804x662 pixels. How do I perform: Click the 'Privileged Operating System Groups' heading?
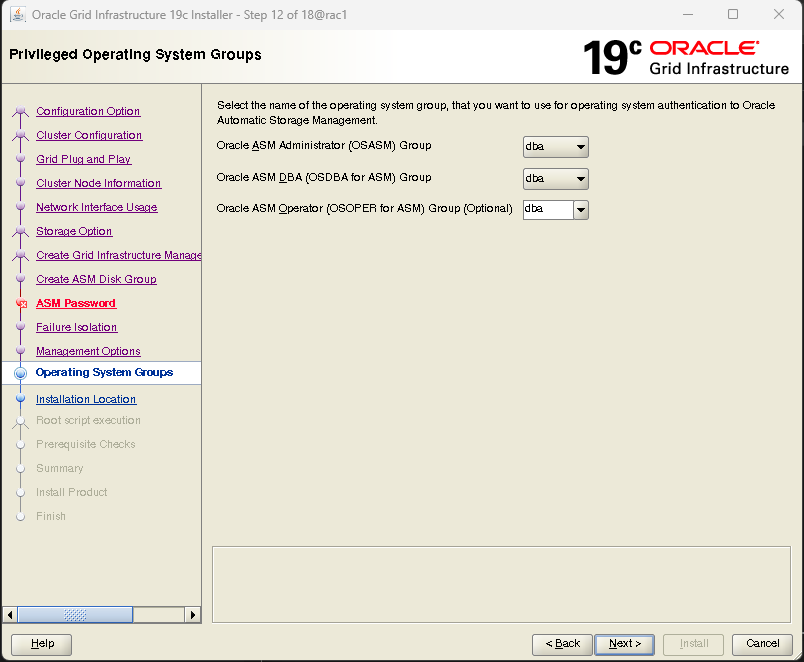pyautogui.click(x=135, y=54)
